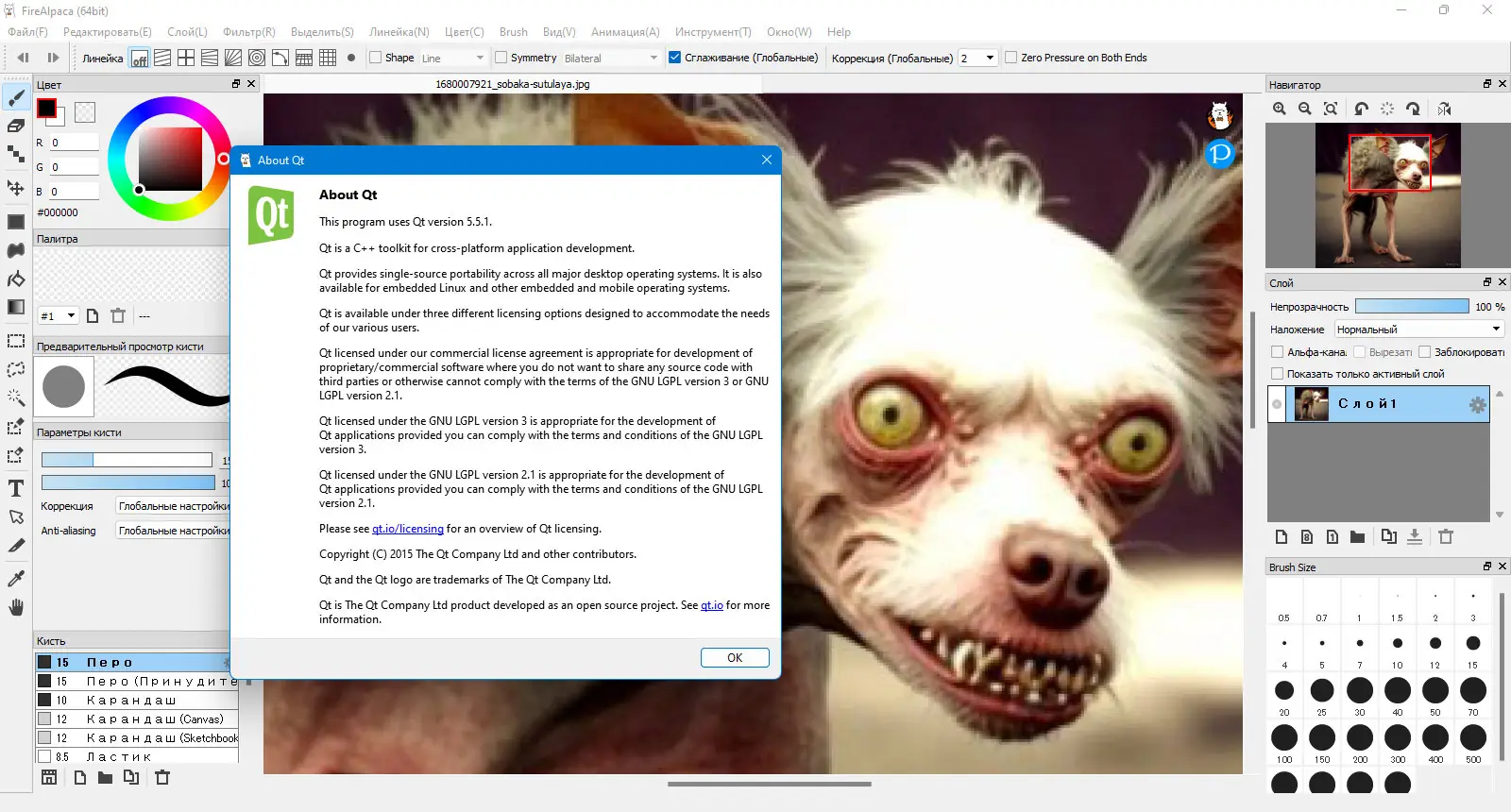
Task: Expand the palette #1 dropdown
Action: tap(58, 315)
